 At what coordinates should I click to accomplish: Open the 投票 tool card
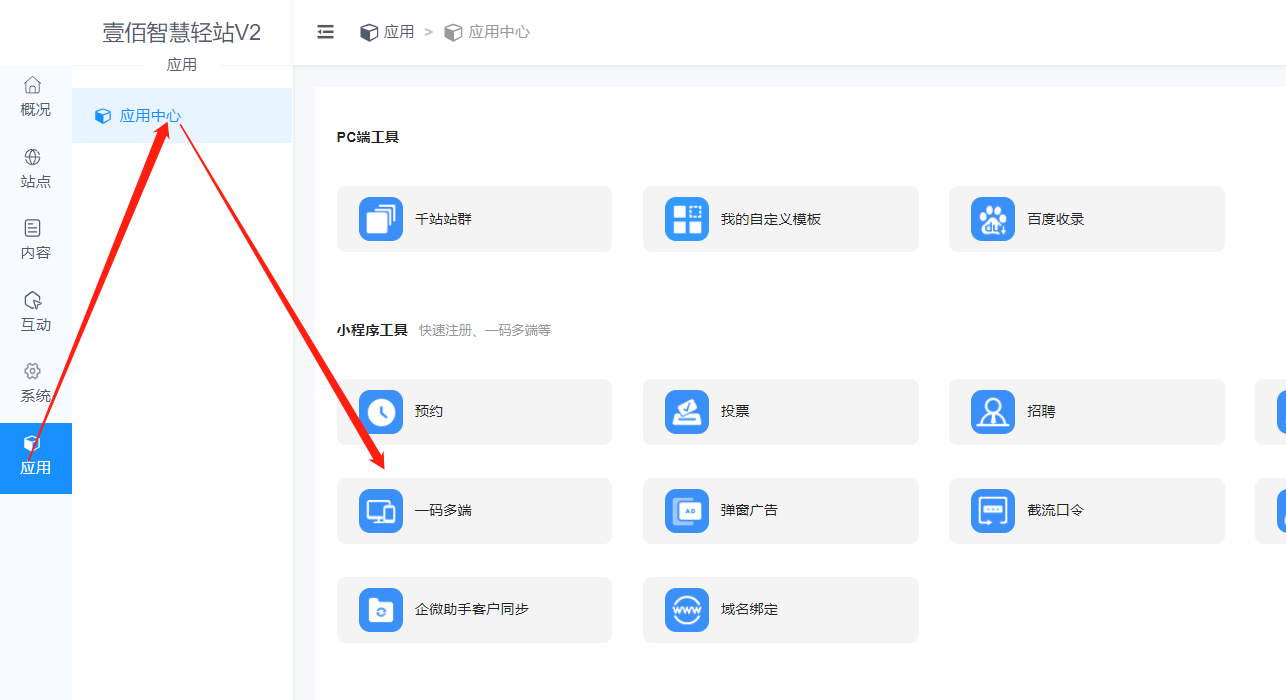[781, 412]
